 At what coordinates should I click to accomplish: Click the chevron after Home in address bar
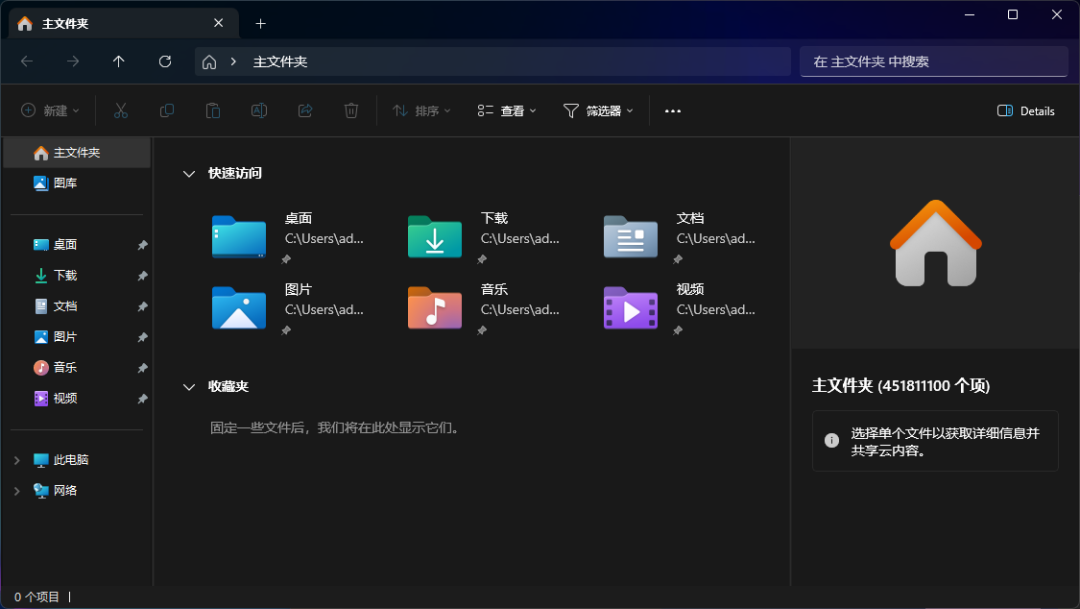click(x=233, y=62)
